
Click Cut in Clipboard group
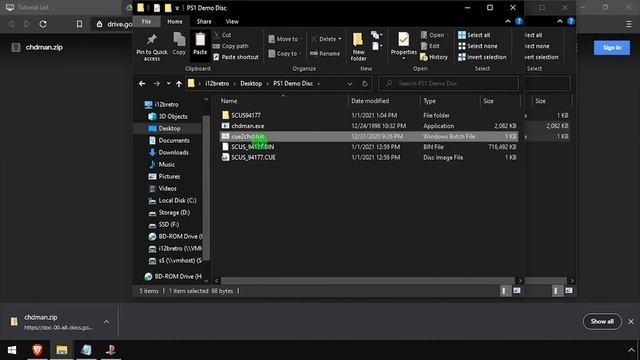point(222,35)
